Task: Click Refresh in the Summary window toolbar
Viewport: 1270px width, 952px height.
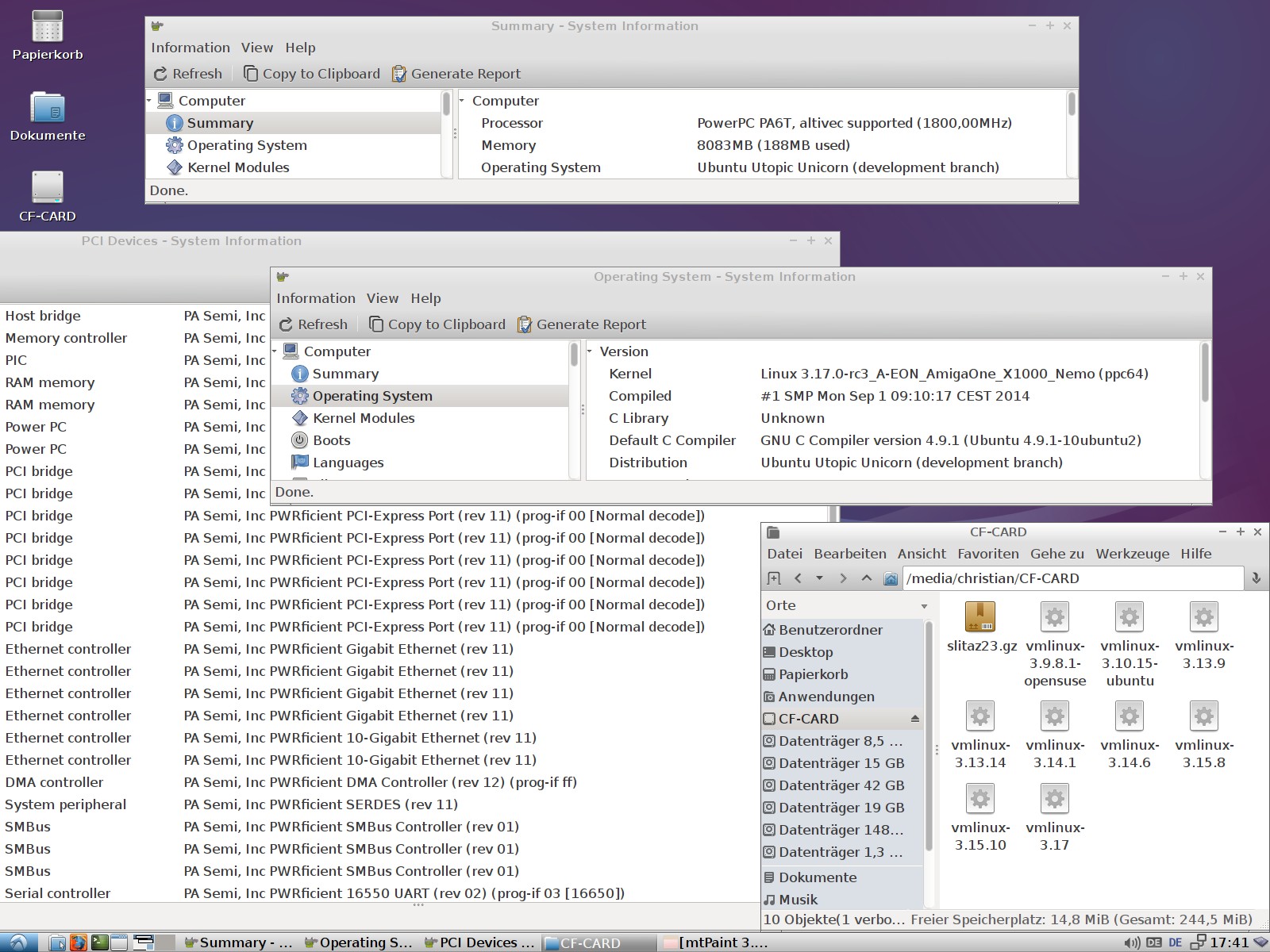Action: pos(187,74)
